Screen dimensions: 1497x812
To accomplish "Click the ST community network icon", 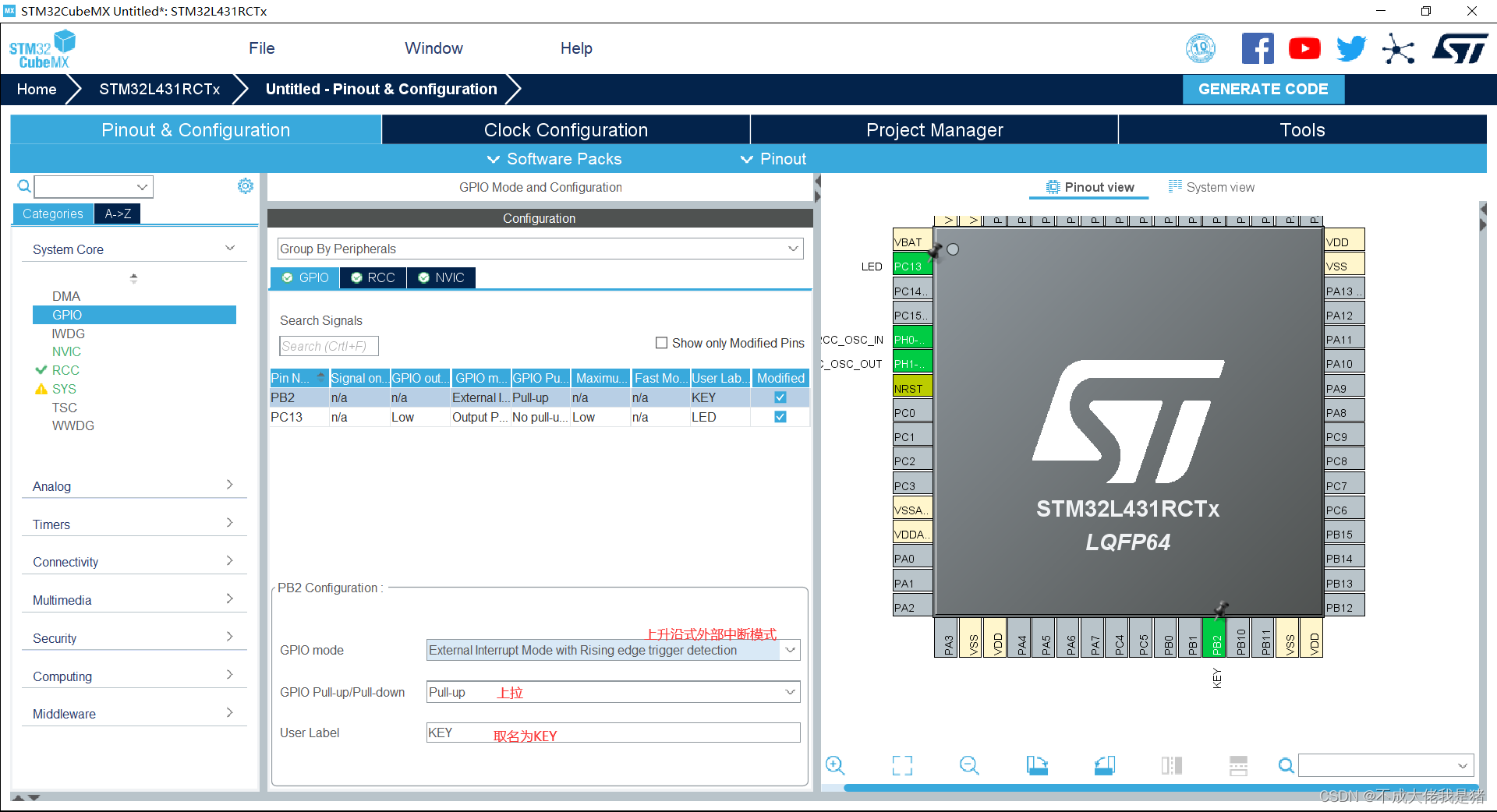I will [1398, 49].
